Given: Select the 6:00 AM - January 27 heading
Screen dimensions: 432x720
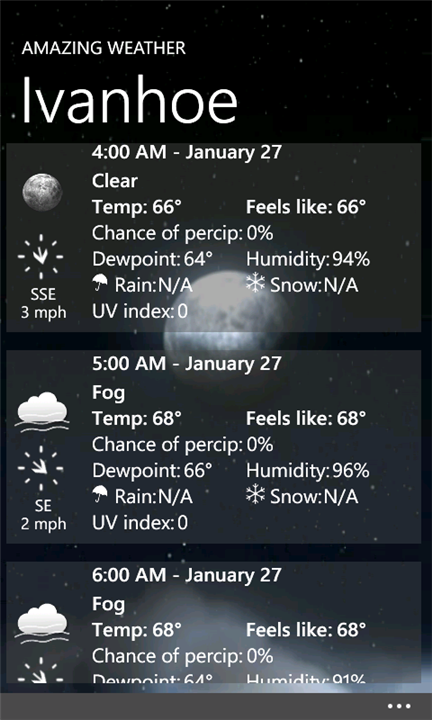Looking at the screenshot, I should pyautogui.click(x=186, y=574).
